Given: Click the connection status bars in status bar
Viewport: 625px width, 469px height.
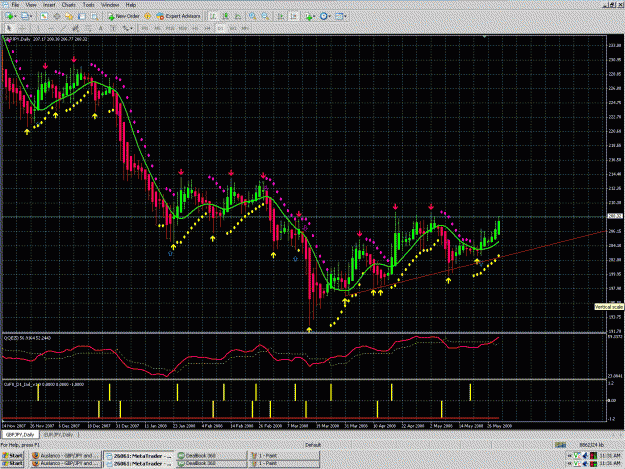Looking at the screenshot, I should (560, 445).
